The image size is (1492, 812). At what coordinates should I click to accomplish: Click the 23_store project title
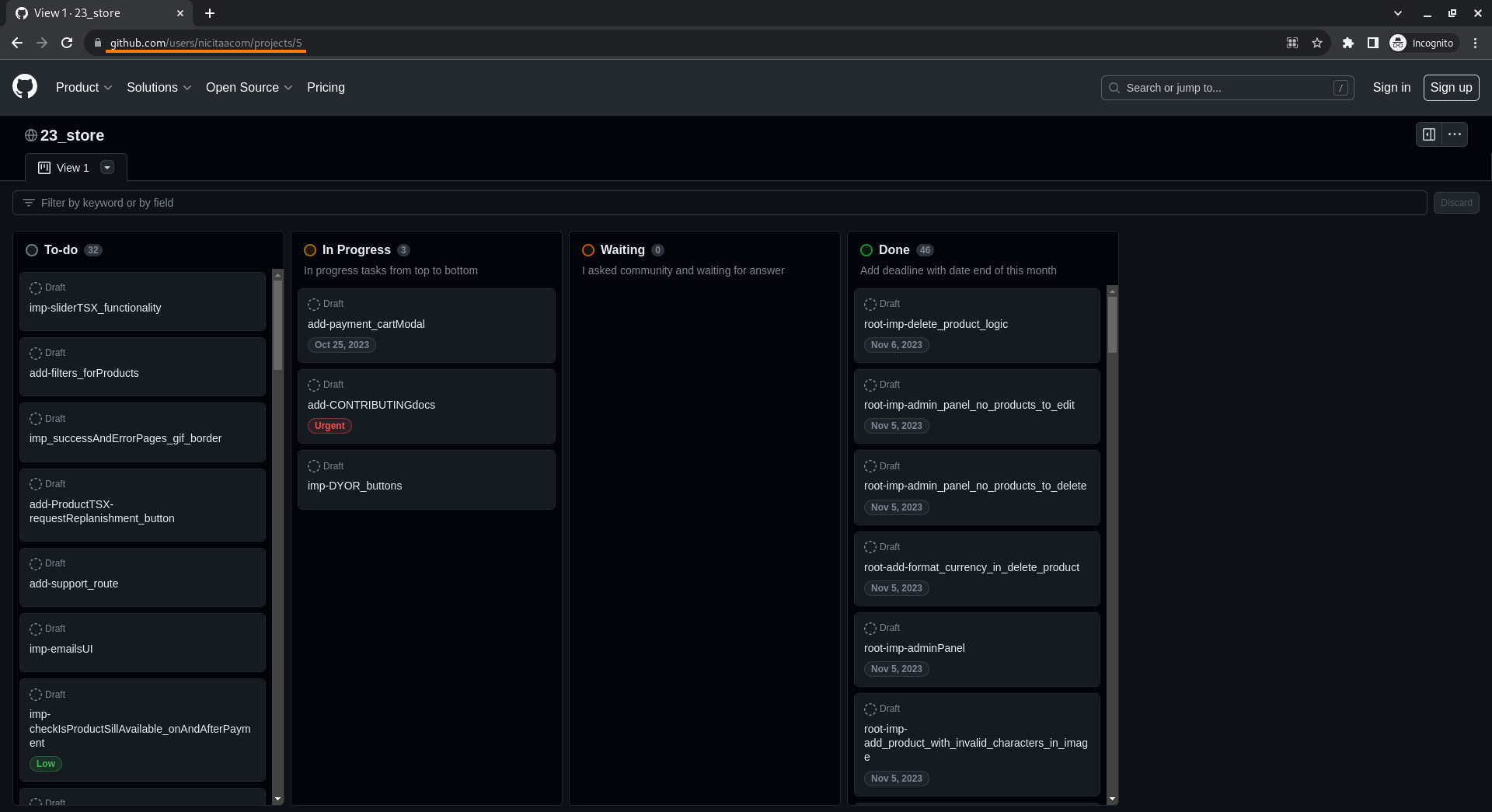pyautogui.click(x=72, y=135)
